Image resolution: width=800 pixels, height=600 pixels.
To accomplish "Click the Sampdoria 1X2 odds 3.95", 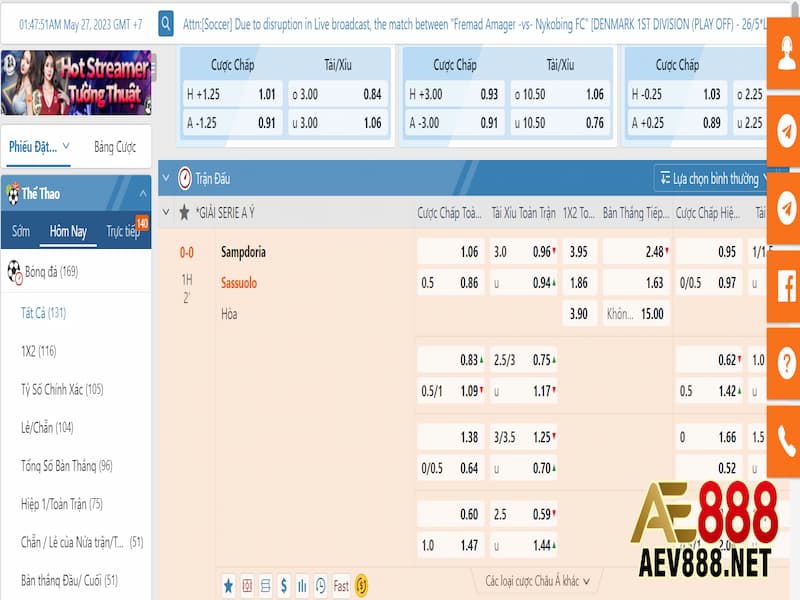I will click(x=580, y=252).
